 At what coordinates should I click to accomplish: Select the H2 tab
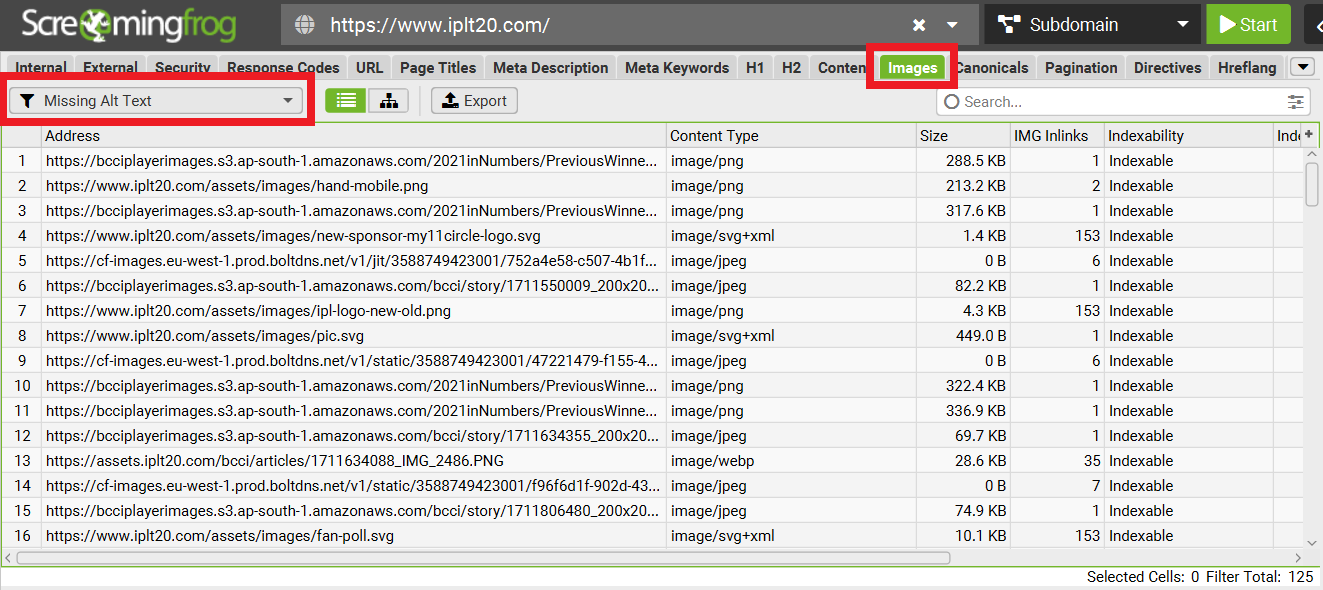[x=791, y=68]
